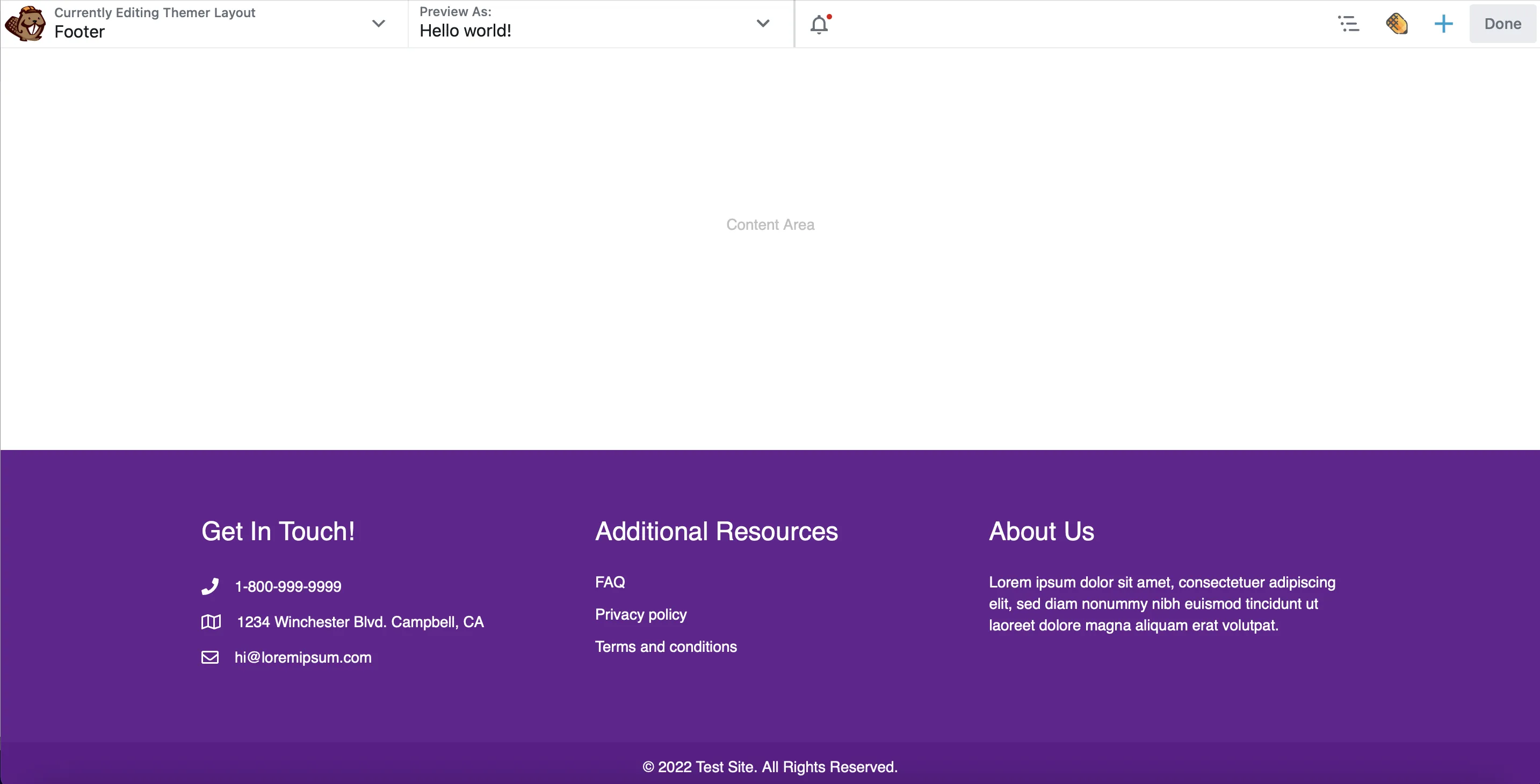Click the Hello world! preview title

click(x=465, y=31)
